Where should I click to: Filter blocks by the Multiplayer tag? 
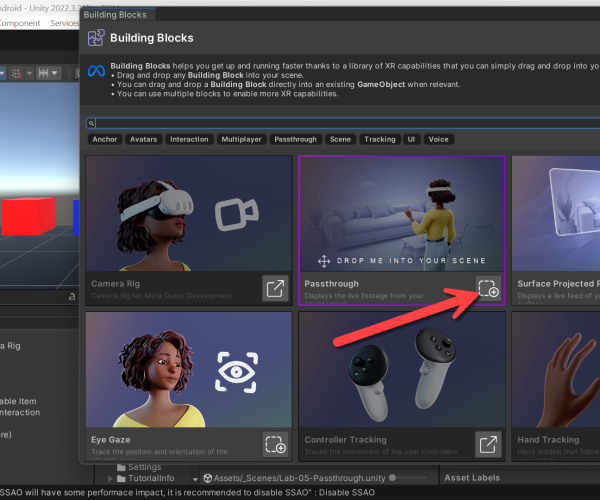(241, 139)
